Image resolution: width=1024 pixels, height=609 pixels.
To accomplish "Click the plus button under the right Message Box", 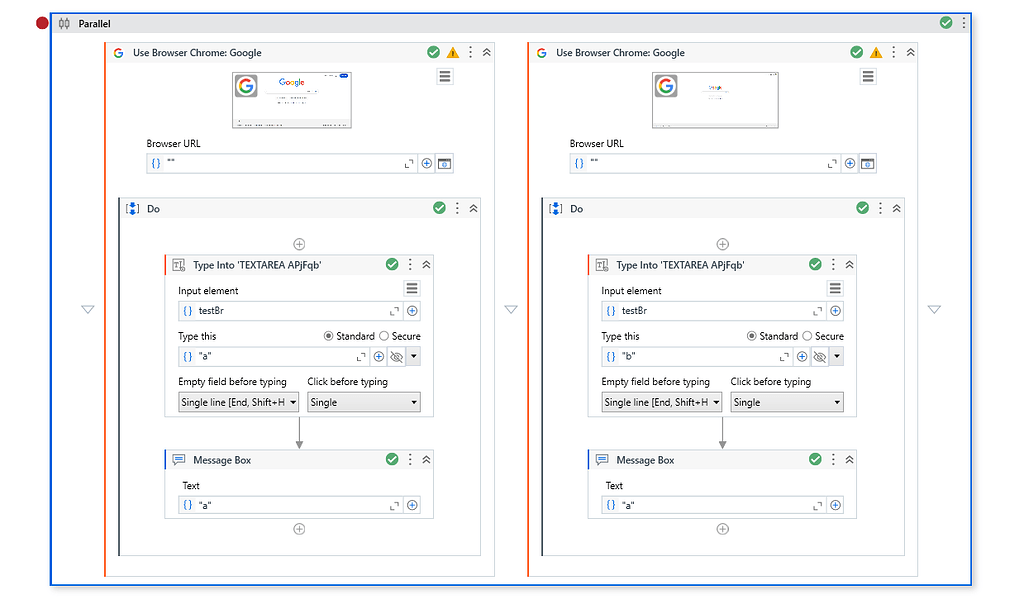I will click(723, 528).
